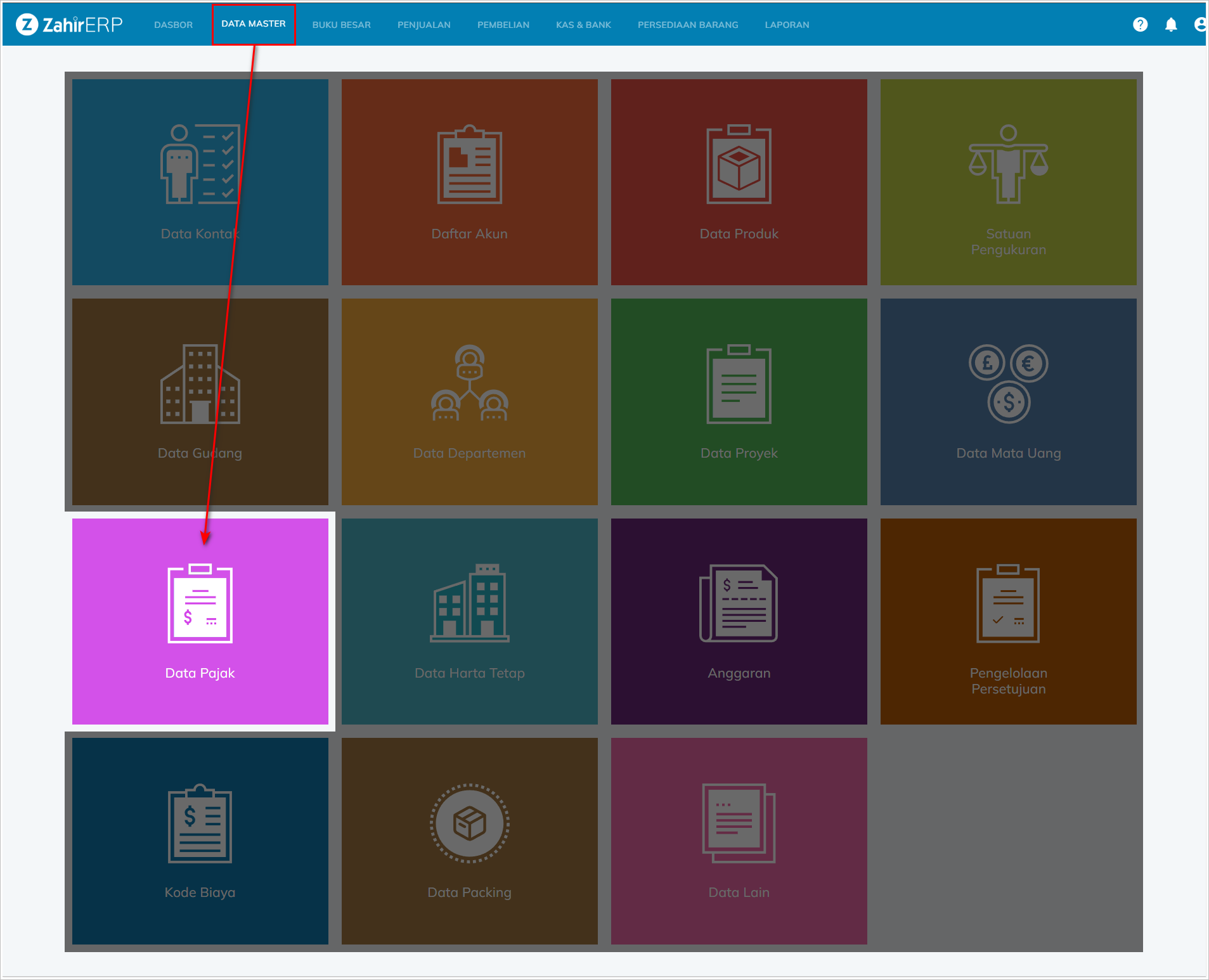Viewport: 1209px width, 980px height.
Task: Click the ZahirERP logo
Action: (69, 25)
